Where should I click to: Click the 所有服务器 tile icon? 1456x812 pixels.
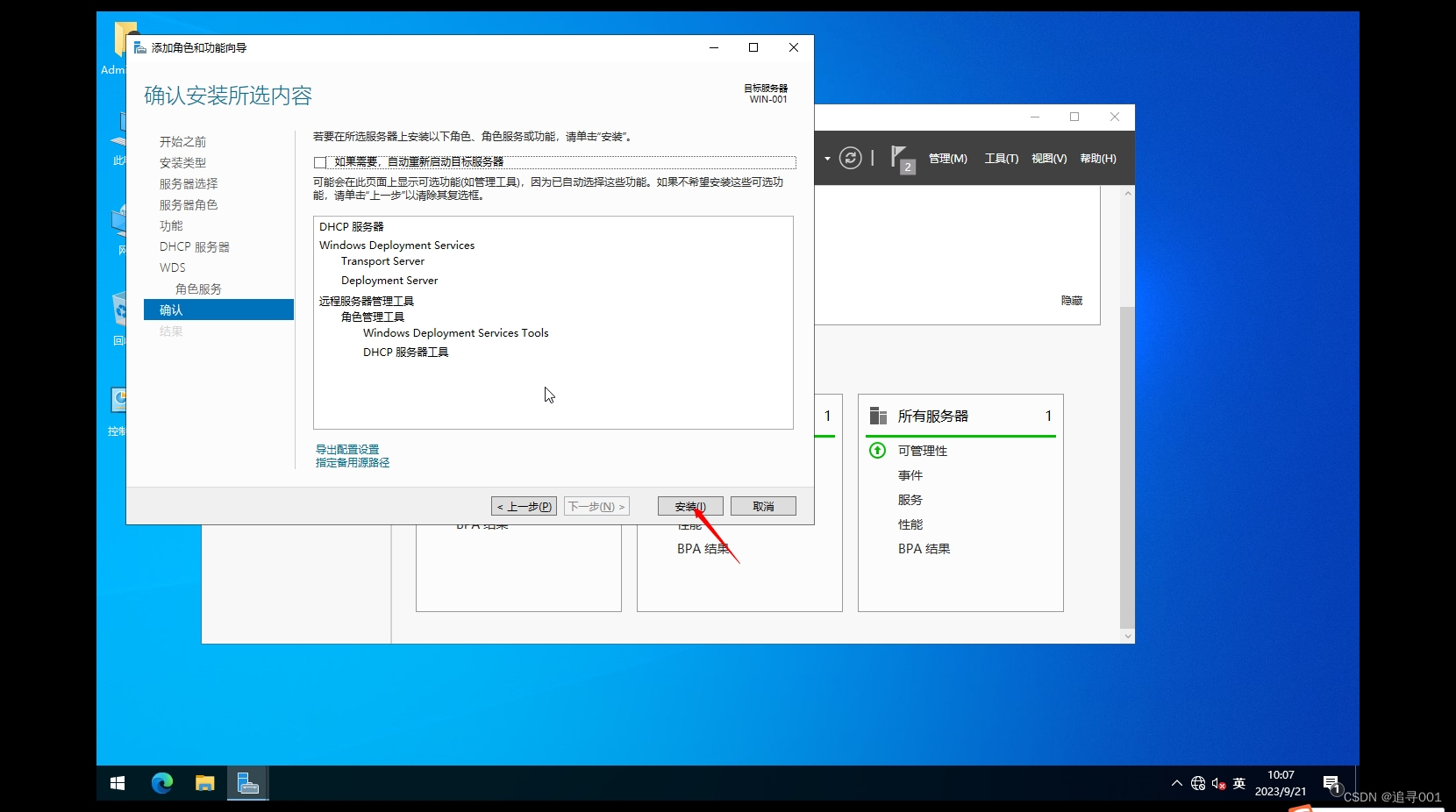(x=878, y=416)
